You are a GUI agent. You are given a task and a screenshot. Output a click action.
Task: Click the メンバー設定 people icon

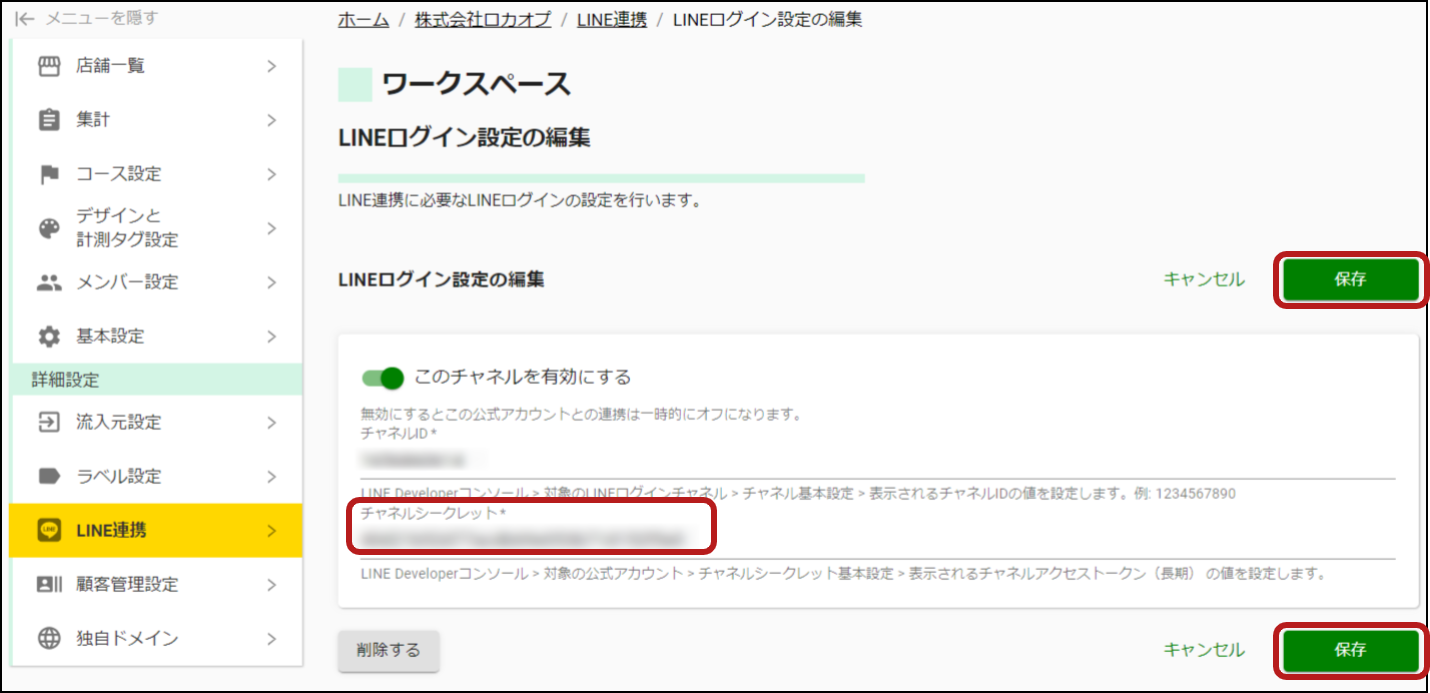(49, 282)
